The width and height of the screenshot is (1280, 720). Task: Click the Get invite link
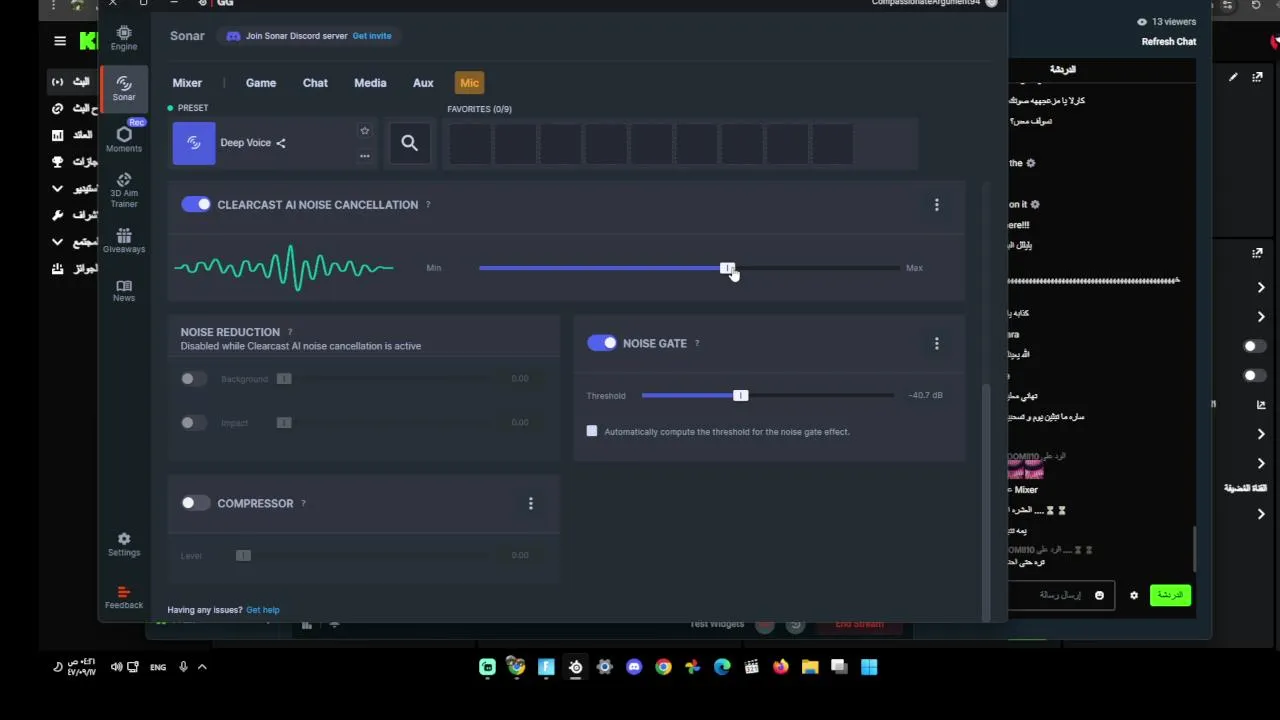pos(372,36)
